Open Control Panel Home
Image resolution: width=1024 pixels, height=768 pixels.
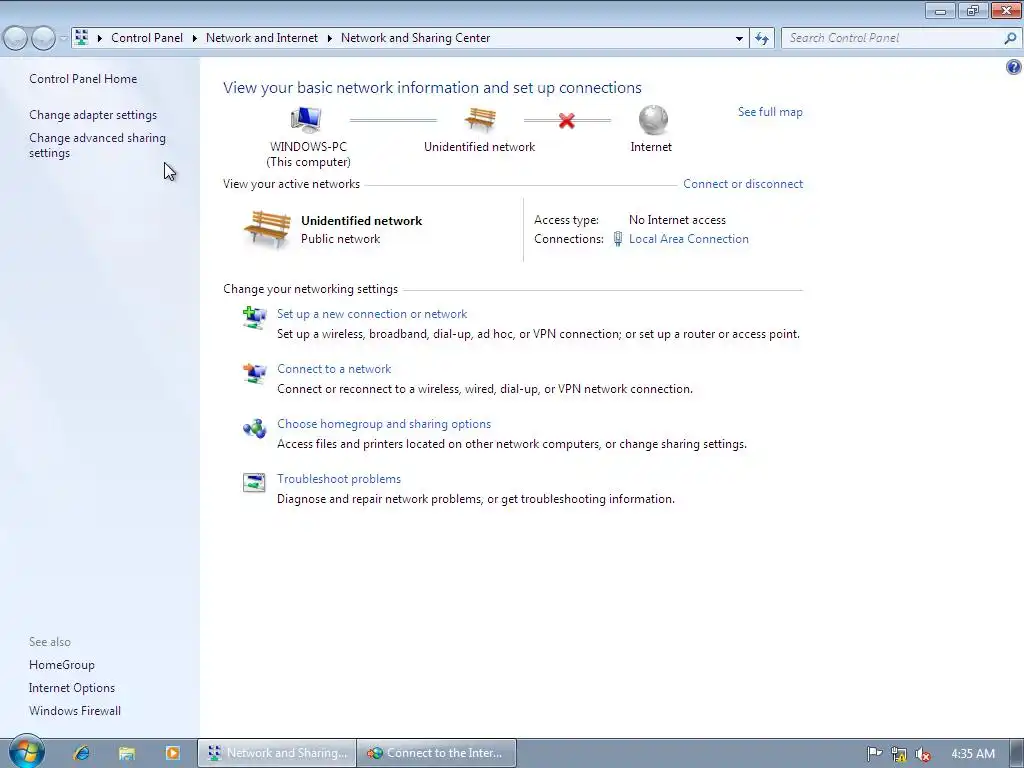point(83,79)
